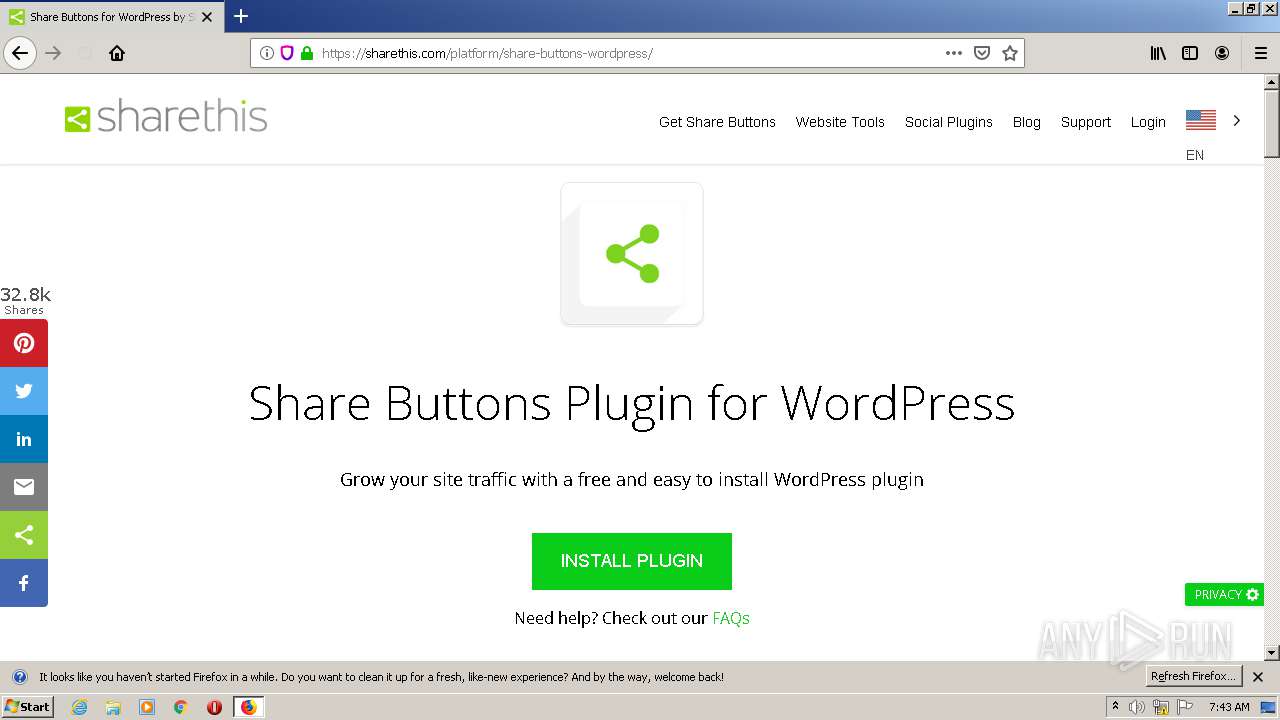1280x720 pixels.
Task: Click the taskbar clock 7:43 AM
Action: point(1229,707)
